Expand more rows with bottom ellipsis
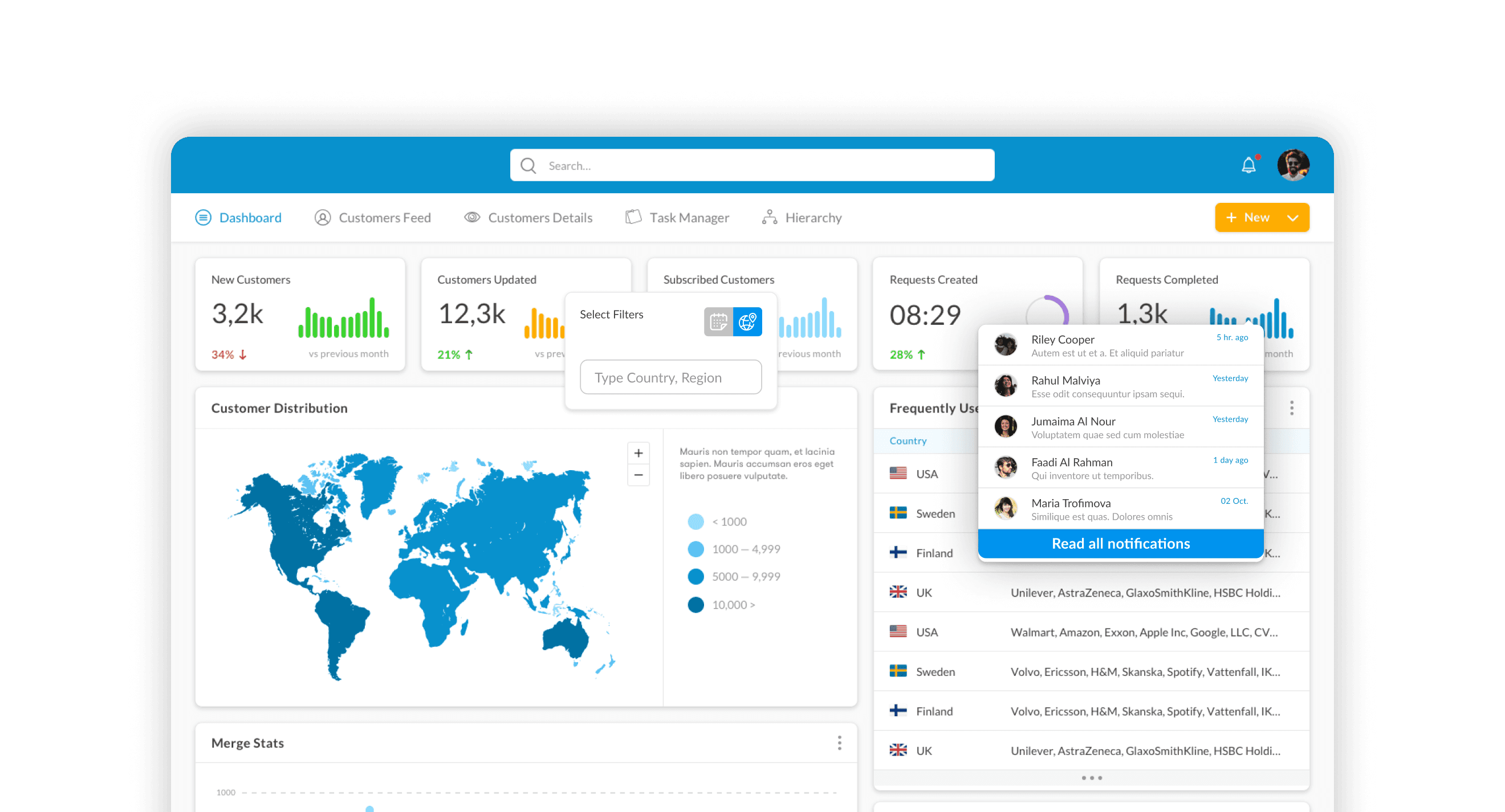The width and height of the screenshot is (1505, 812). tap(1091, 778)
